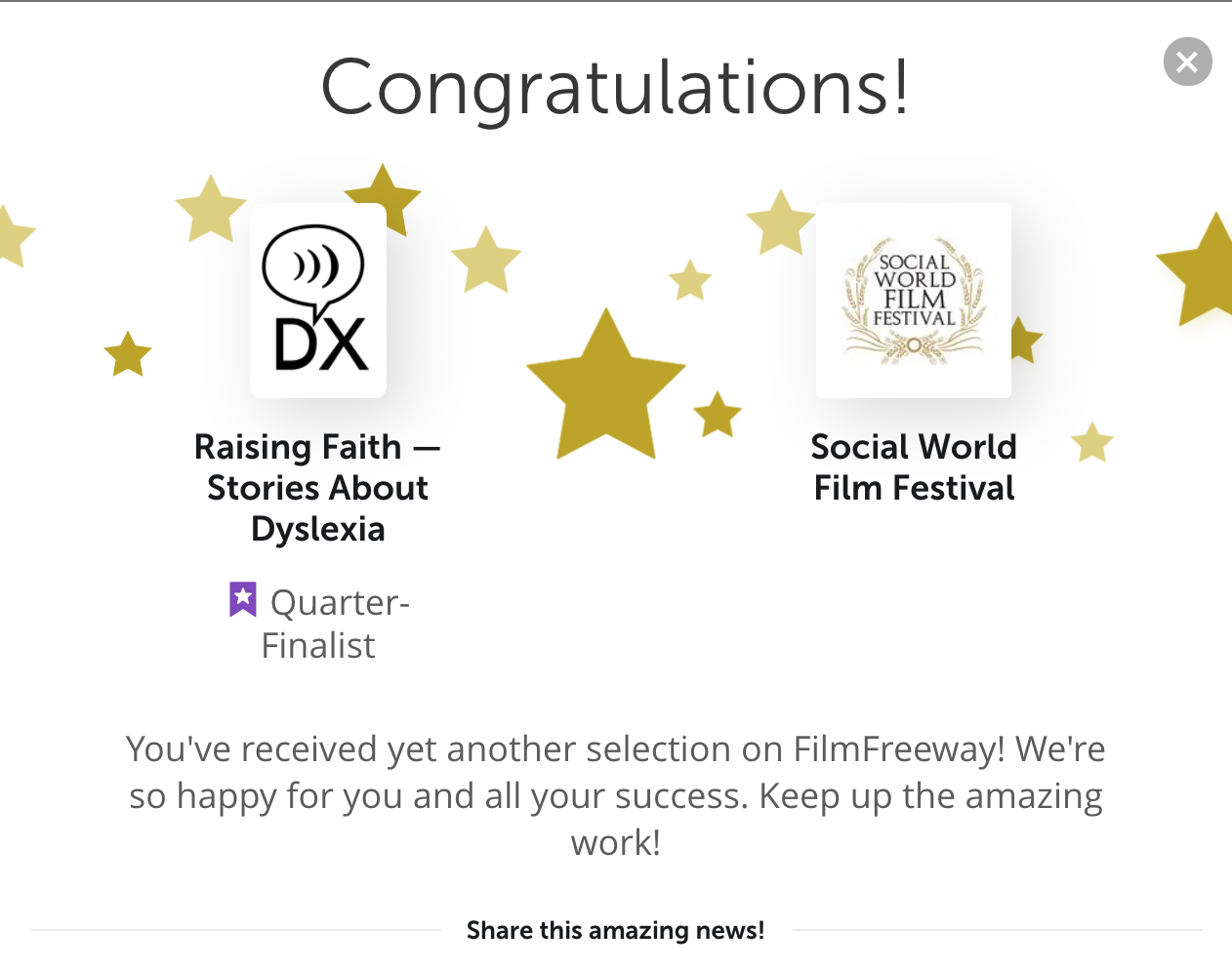Open the Social World Film Festival logo

(914, 301)
